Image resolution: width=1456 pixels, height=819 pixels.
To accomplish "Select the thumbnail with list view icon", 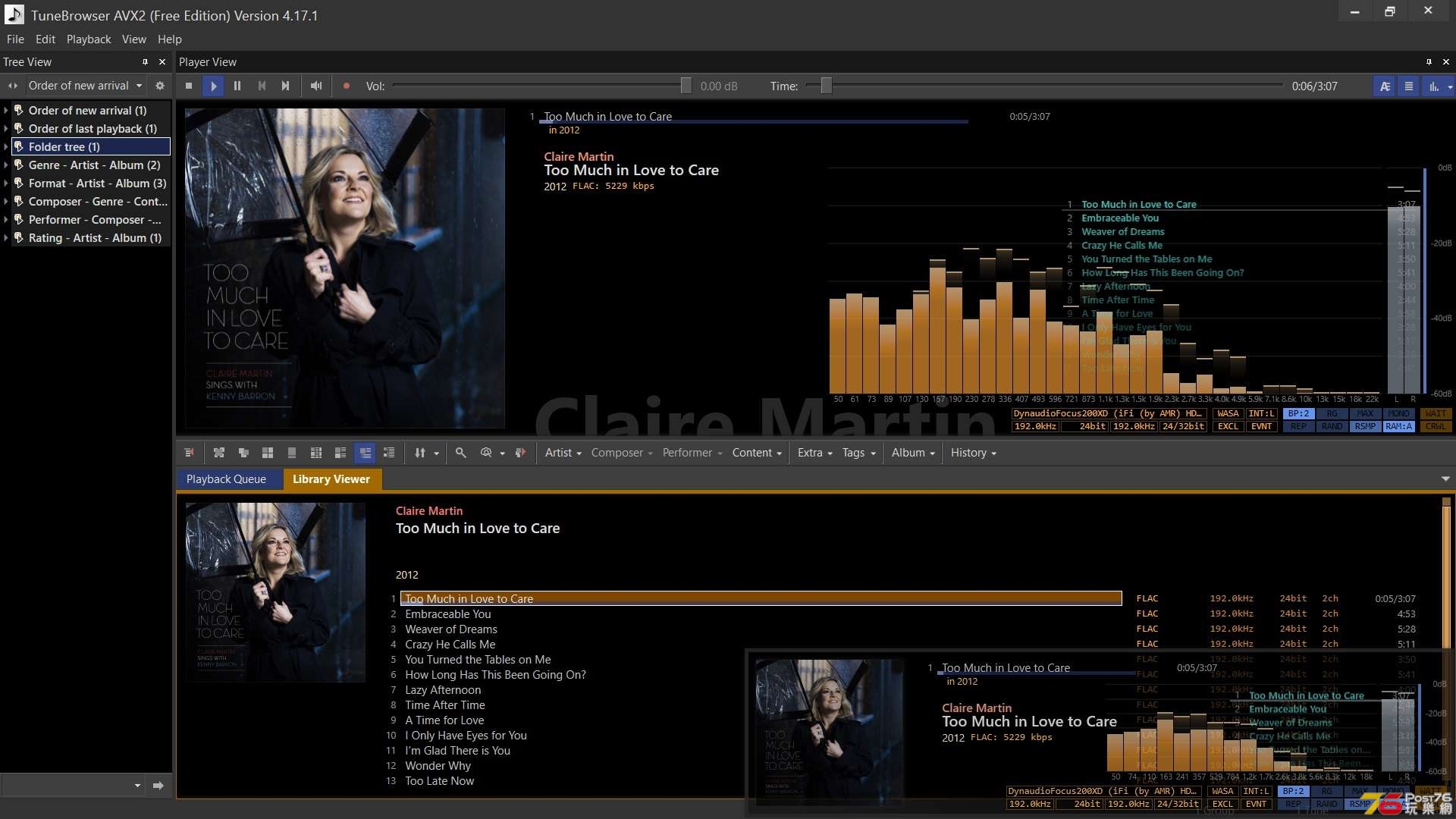I will point(340,453).
